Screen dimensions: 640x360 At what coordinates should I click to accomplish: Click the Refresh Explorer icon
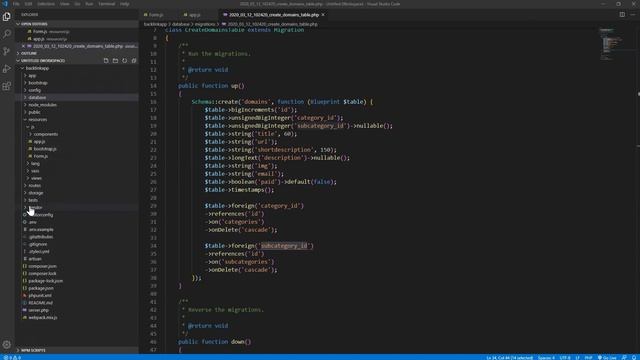(x=124, y=61)
